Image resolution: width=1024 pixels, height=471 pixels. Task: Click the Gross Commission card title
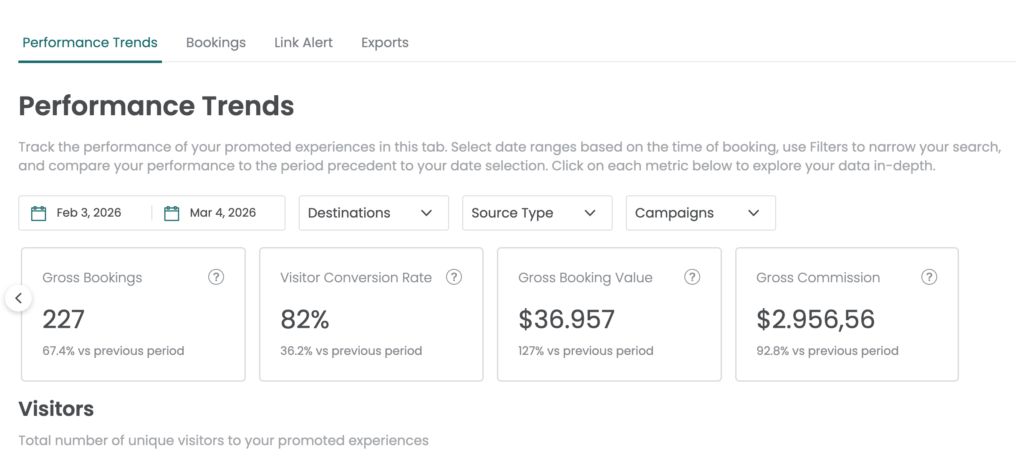pos(818,278)
